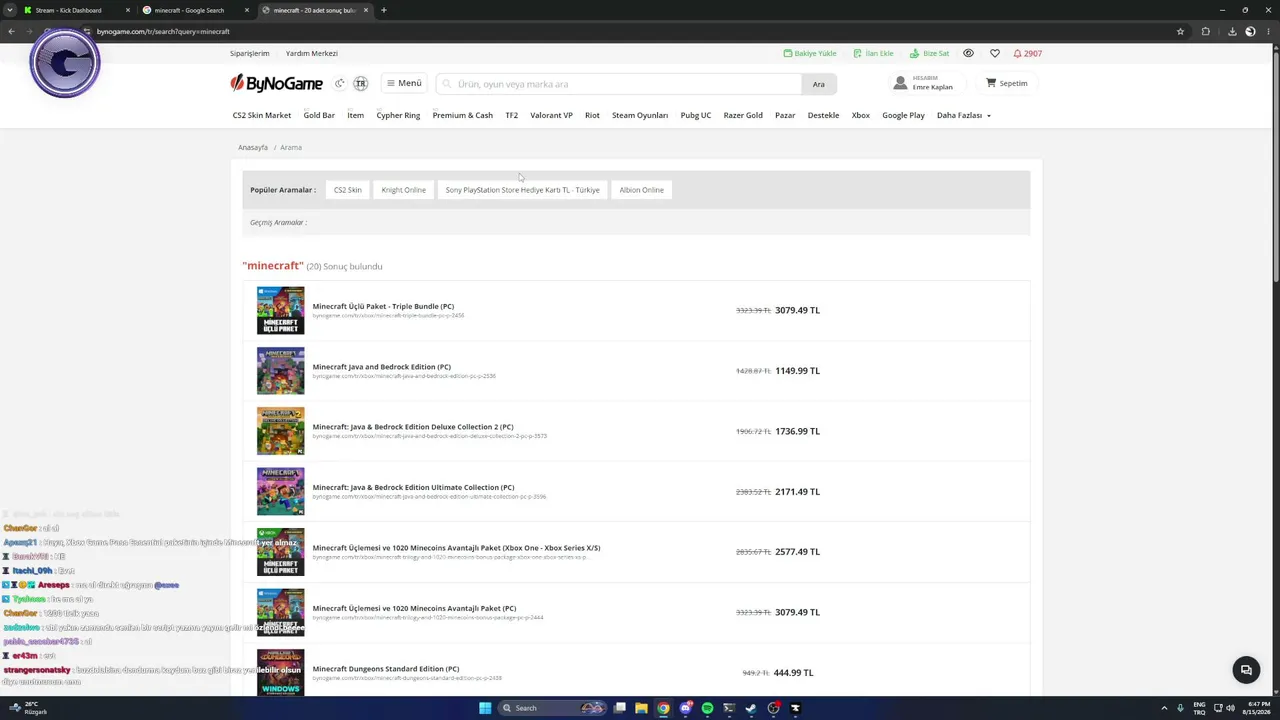Open the Gold Bar category
Screen dimensions: 1280x720
pyautogui.click(x=319, y=115)
